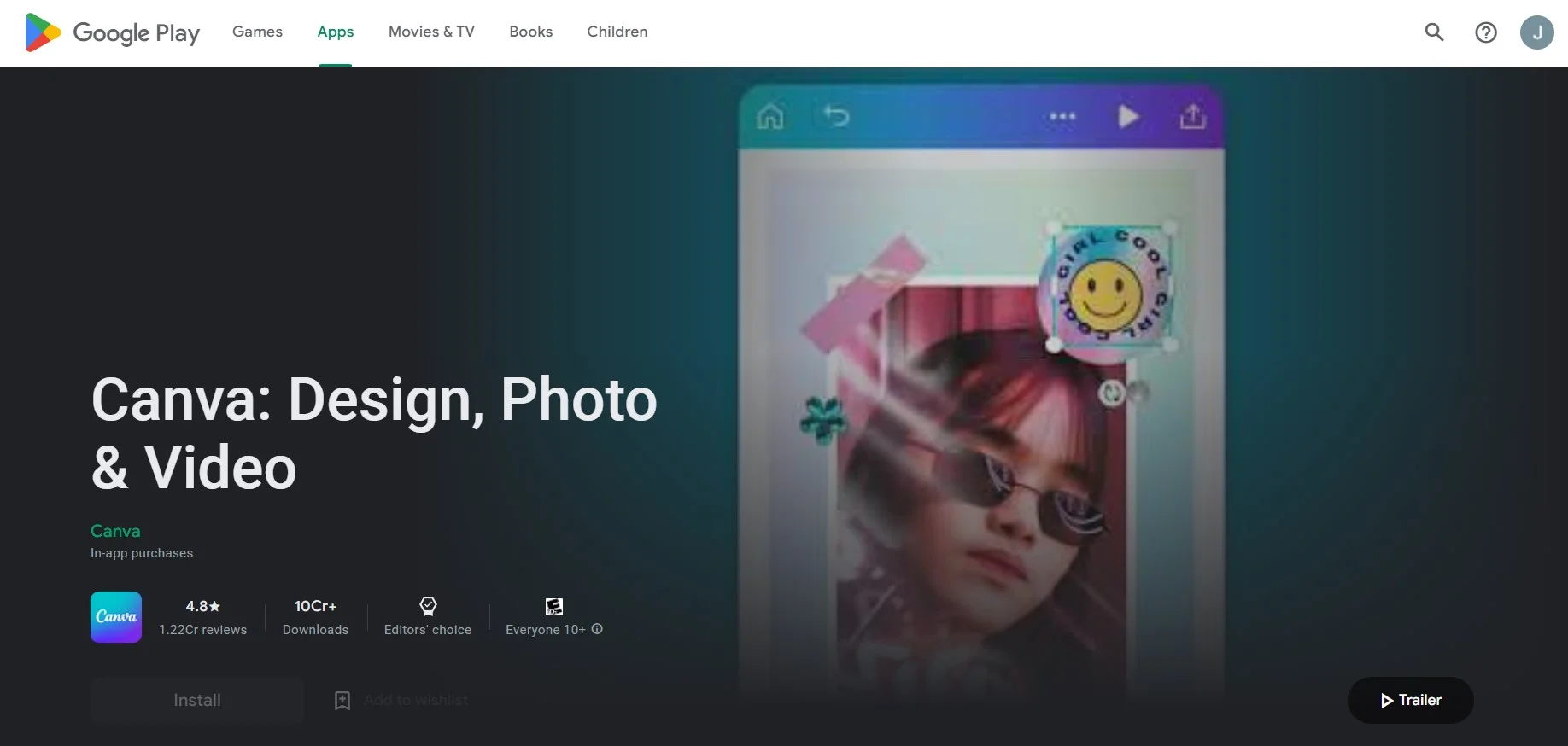Viewport: 1568px width, 746px height.
Task: Click the 1.22Cr reviews text
Action: (x=203, y=630)
